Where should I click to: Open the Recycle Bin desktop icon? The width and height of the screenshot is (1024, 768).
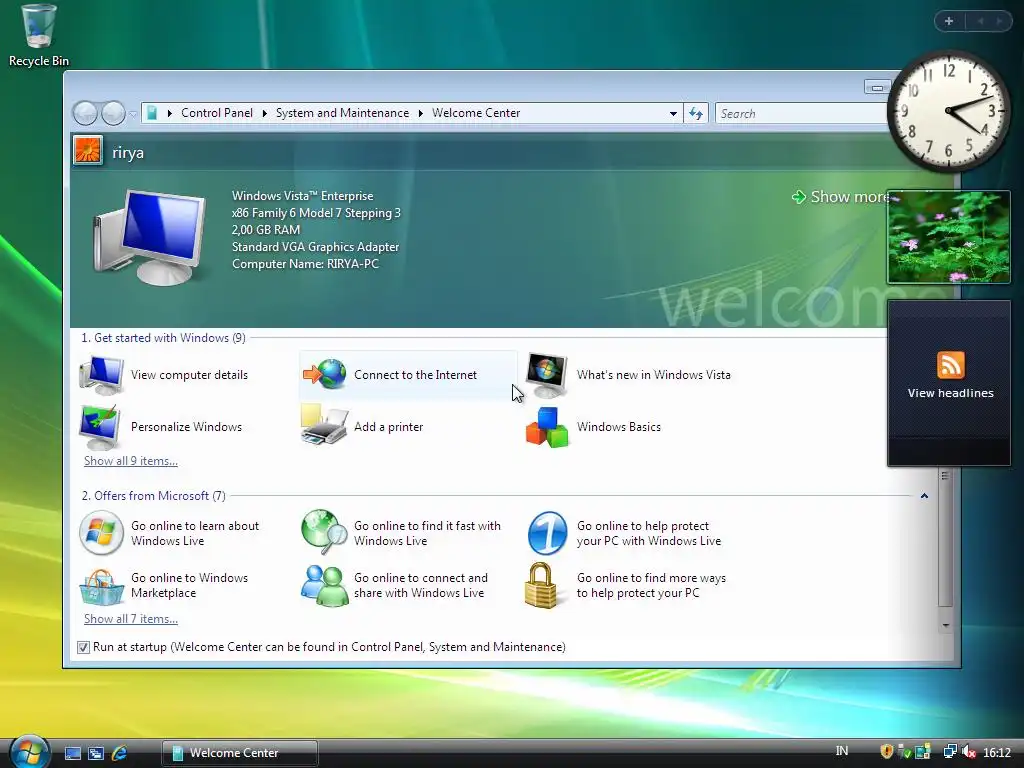pos(38,35)
